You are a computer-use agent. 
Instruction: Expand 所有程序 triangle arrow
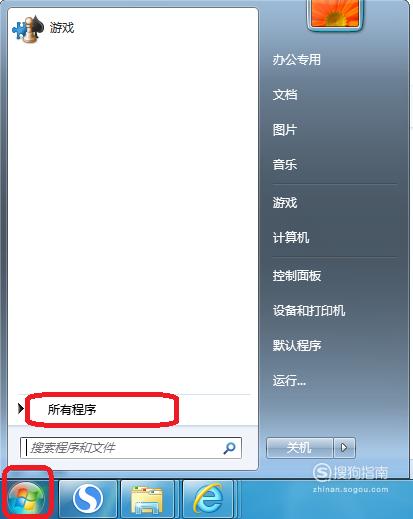(x=21, y=408)
